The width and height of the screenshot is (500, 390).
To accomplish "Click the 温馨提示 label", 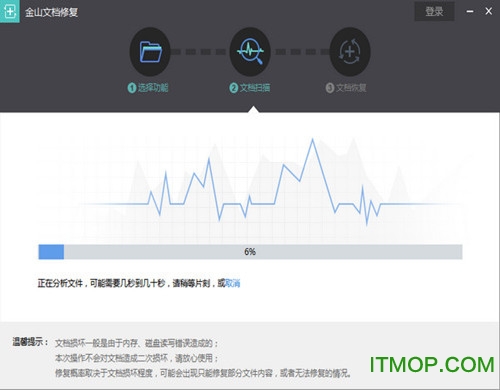I will pyautogui.click(x=30, y=342).
